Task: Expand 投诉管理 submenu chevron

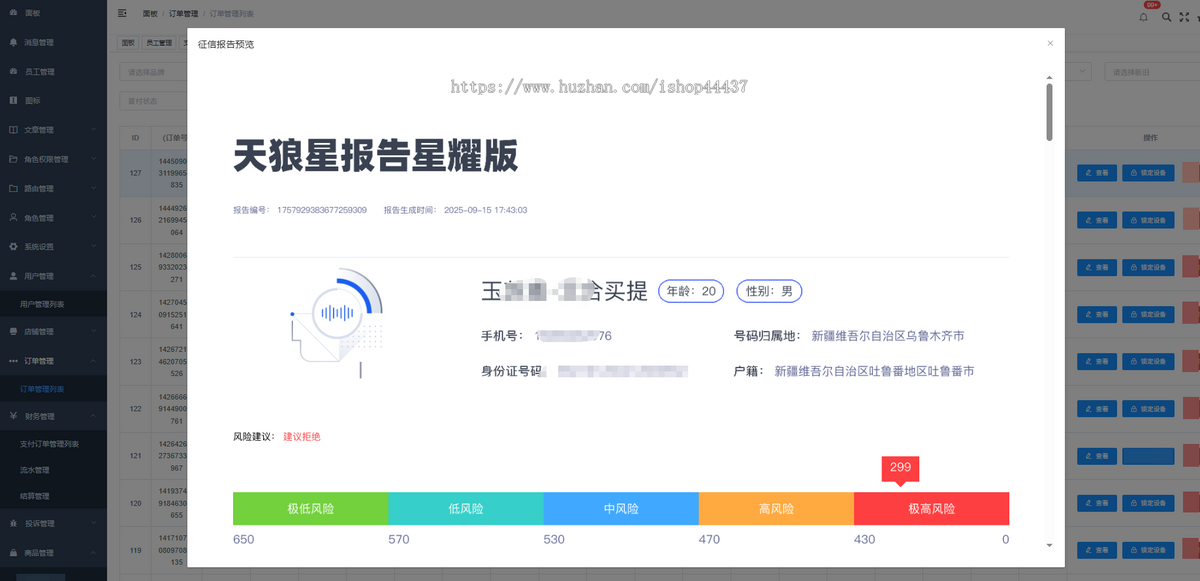Action: 93,523
